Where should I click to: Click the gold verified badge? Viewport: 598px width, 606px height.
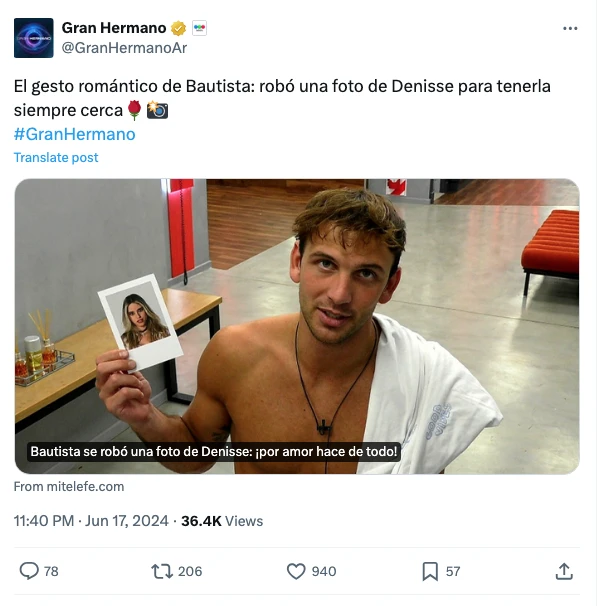coord(178,28)
